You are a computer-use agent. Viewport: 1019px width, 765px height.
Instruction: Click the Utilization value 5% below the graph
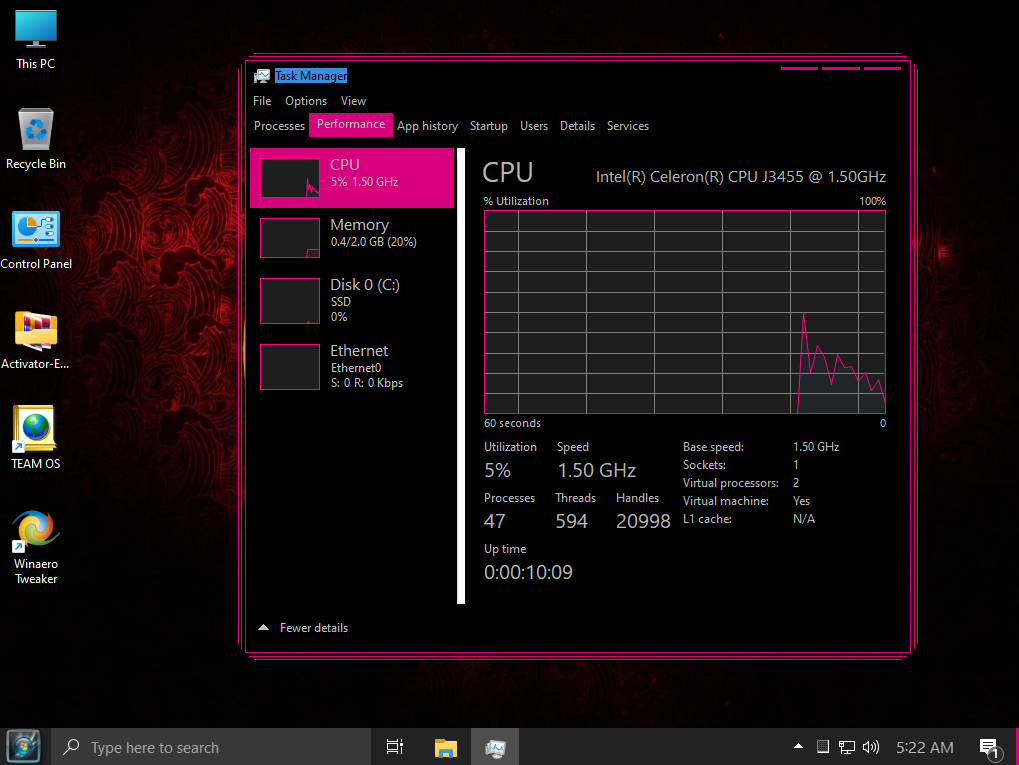pos(497,470)
